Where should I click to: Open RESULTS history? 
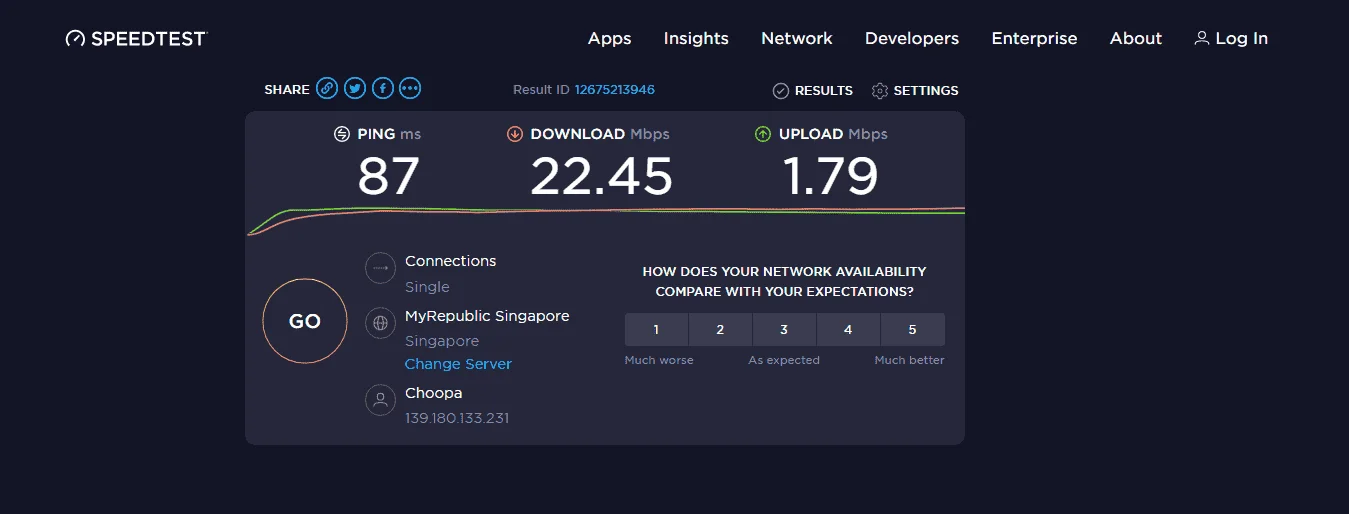[824, 91]
